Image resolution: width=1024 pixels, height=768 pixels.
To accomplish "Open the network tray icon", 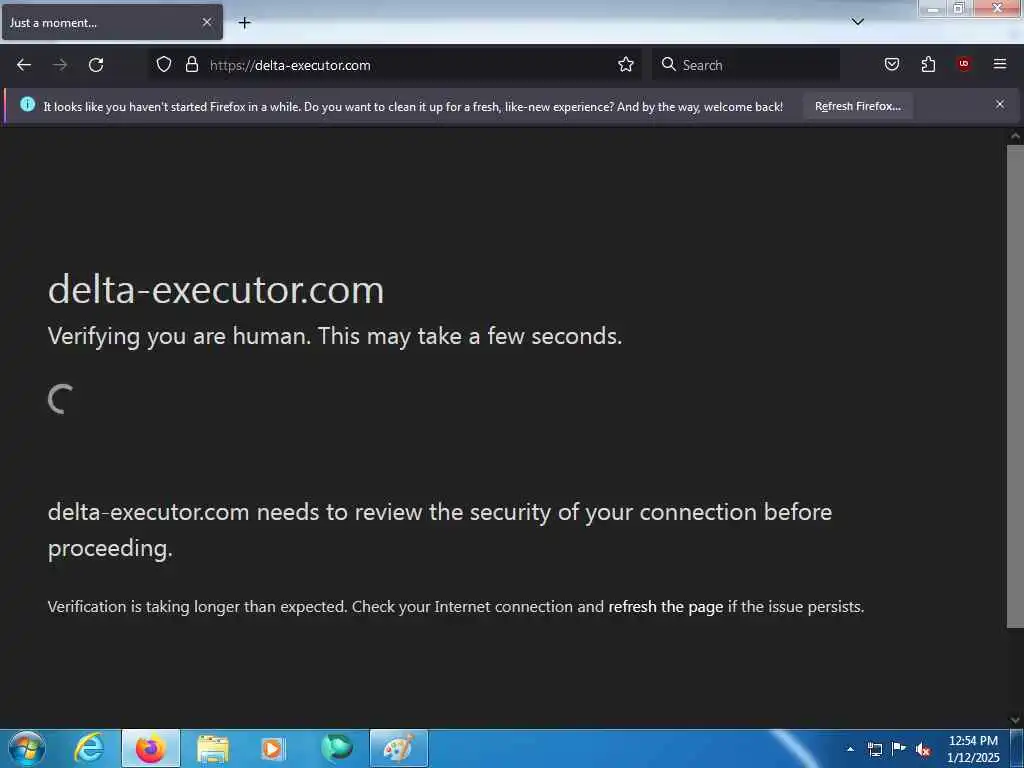I will coord(874,749).
